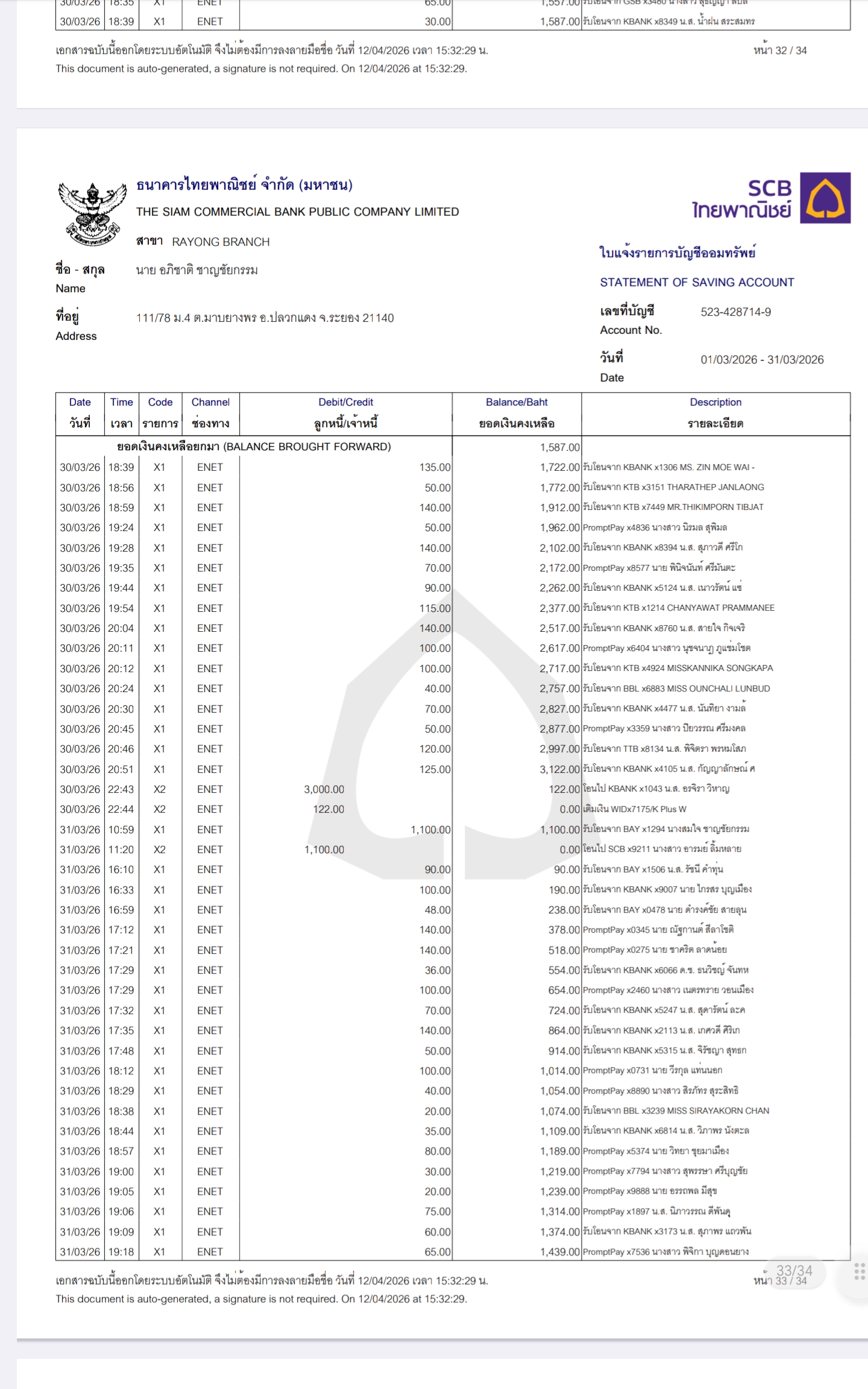Screen dimensions: 868x1389
Task: Click the BALANCE BROUGHT FORWARD row
Action: tap(254, 447)
